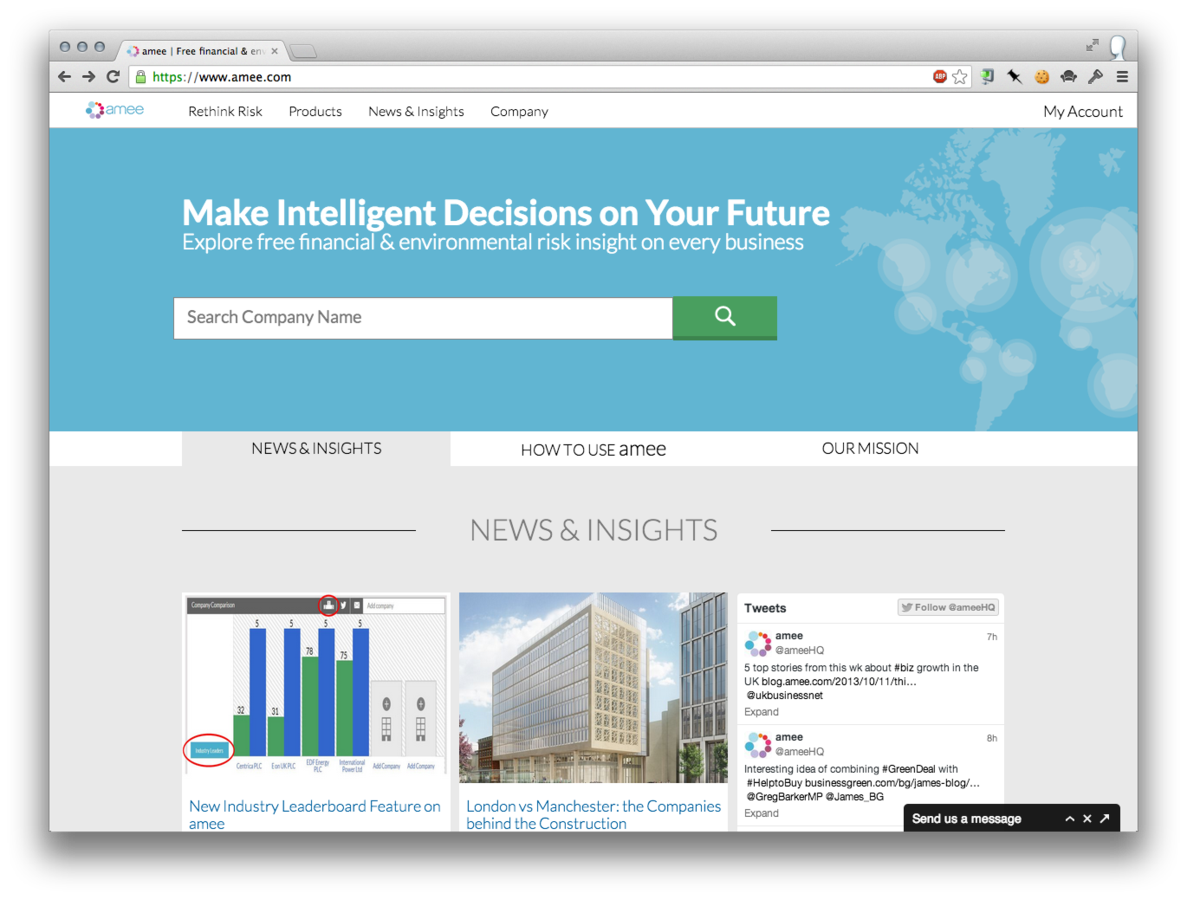Collapse the Send us a message chat widget
The width and height of the screenshot is (1187, 900).
coord(1070,819)
